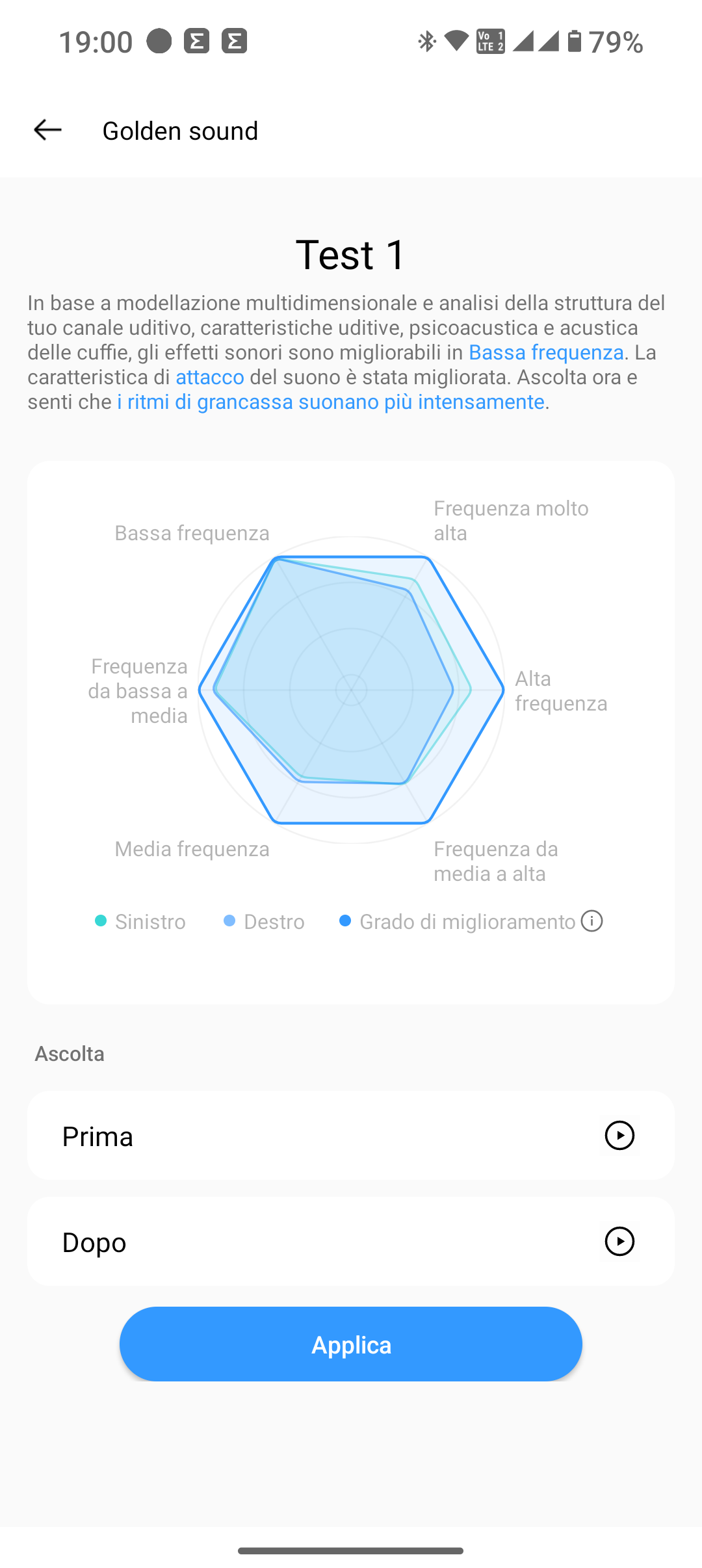Select the Grado di miglioramento legend dot
Viewport: 702px width, 1568px height.
[345, 921]
